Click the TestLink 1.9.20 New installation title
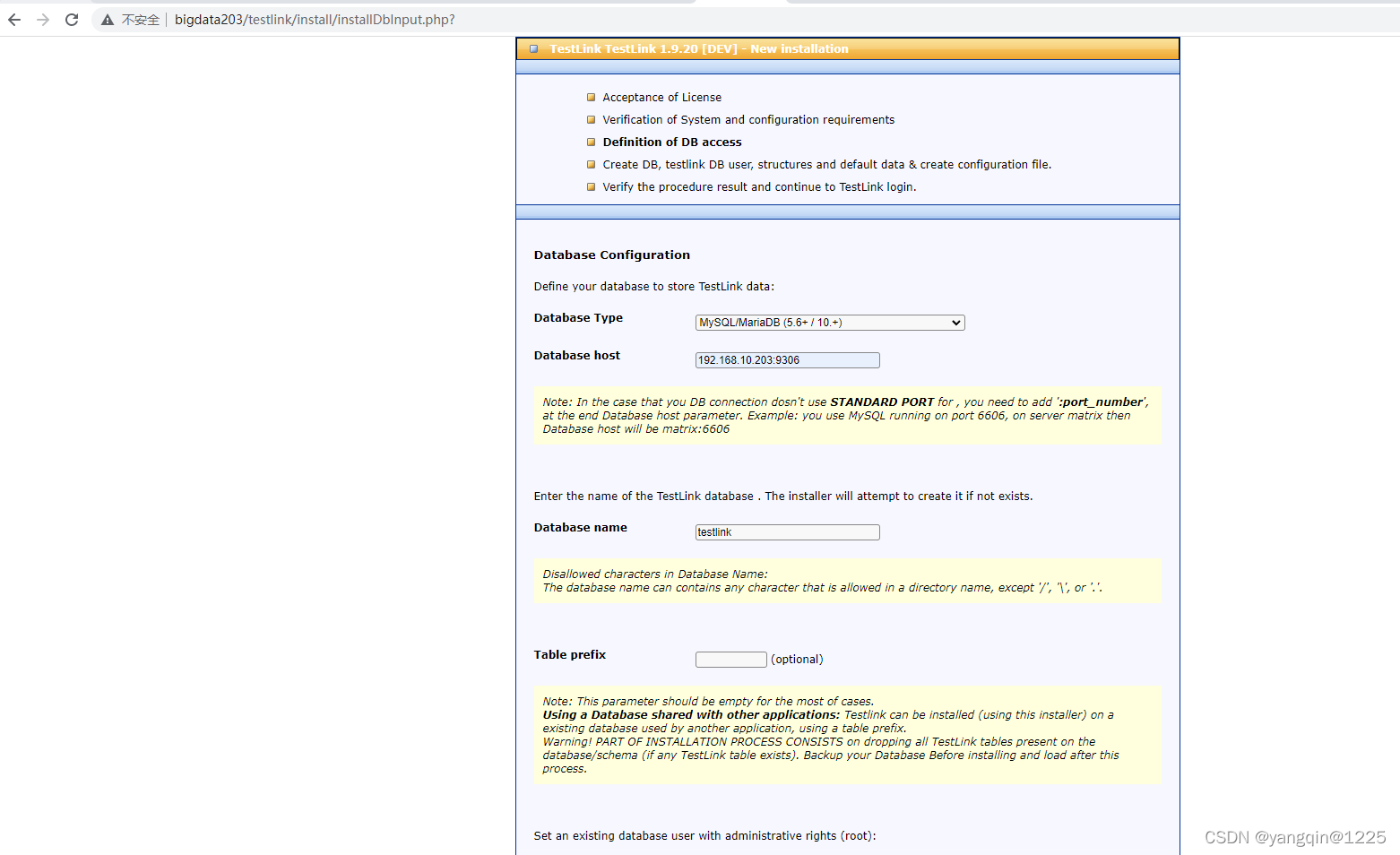Screen dimensions: 1400x855 pyautogui.click(x=699, y=49)
